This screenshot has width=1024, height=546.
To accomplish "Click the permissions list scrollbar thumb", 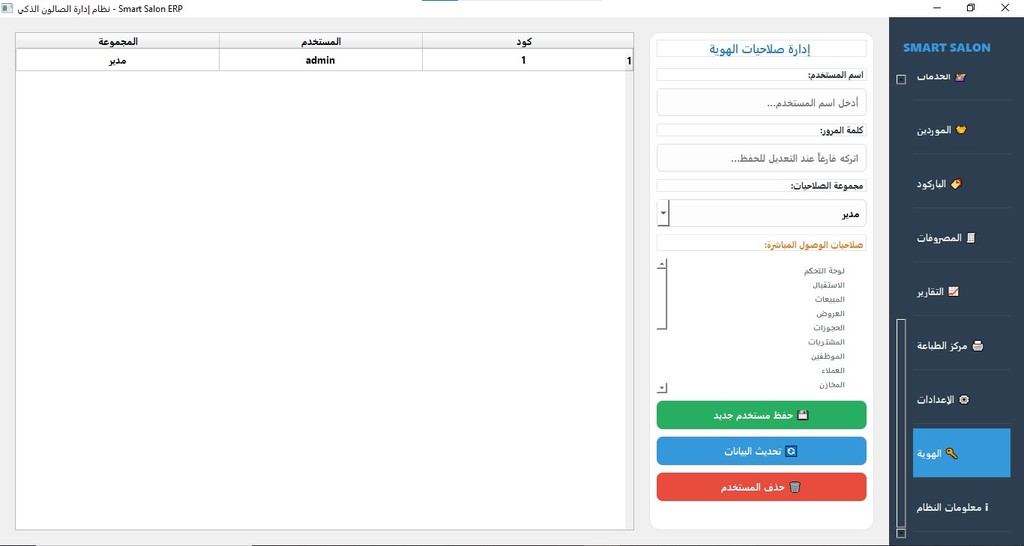I will [x=662, y=299].
